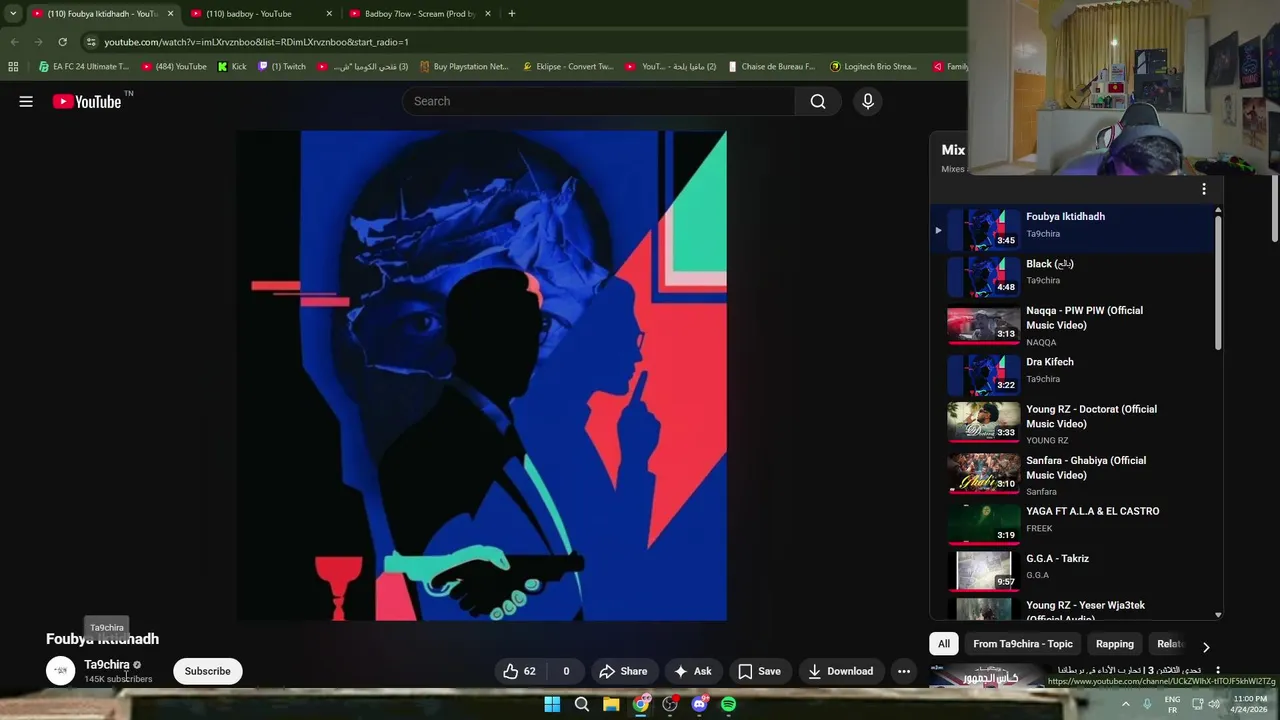Click the magnifier search button

[x=818, y=101]
